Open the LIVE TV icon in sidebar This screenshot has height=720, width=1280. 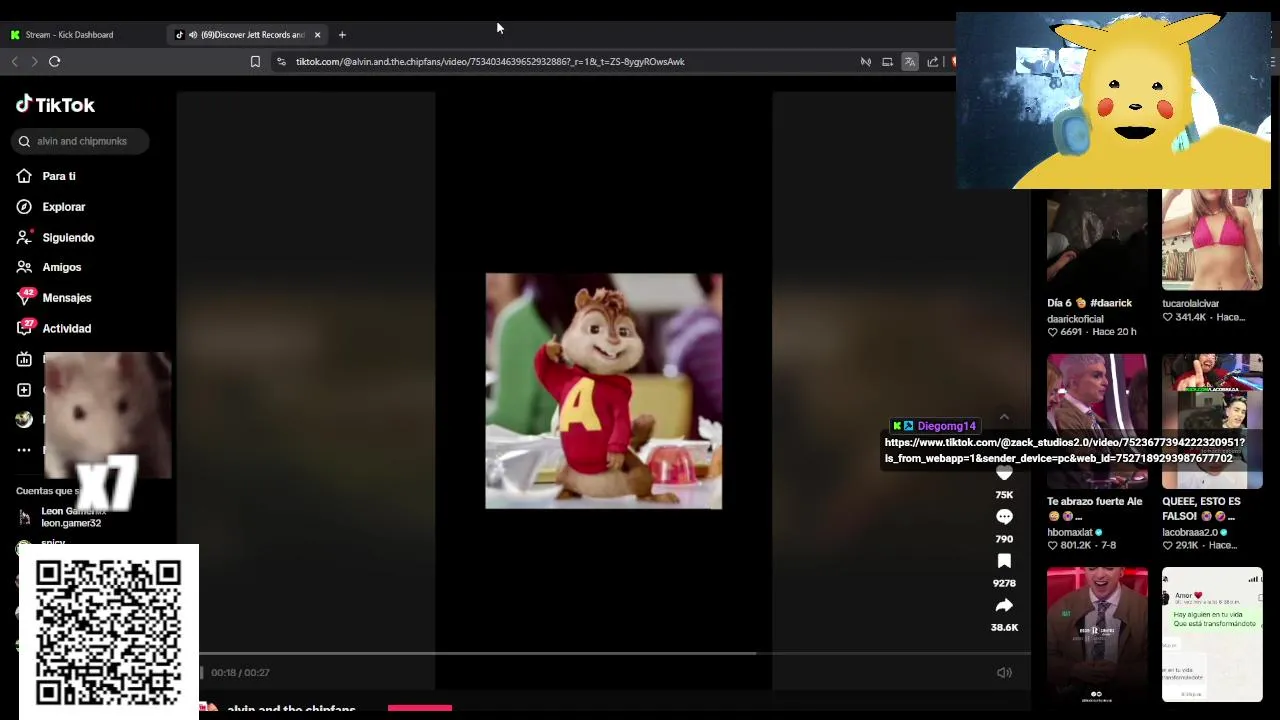pyautogui.click(x=24, y=359)
